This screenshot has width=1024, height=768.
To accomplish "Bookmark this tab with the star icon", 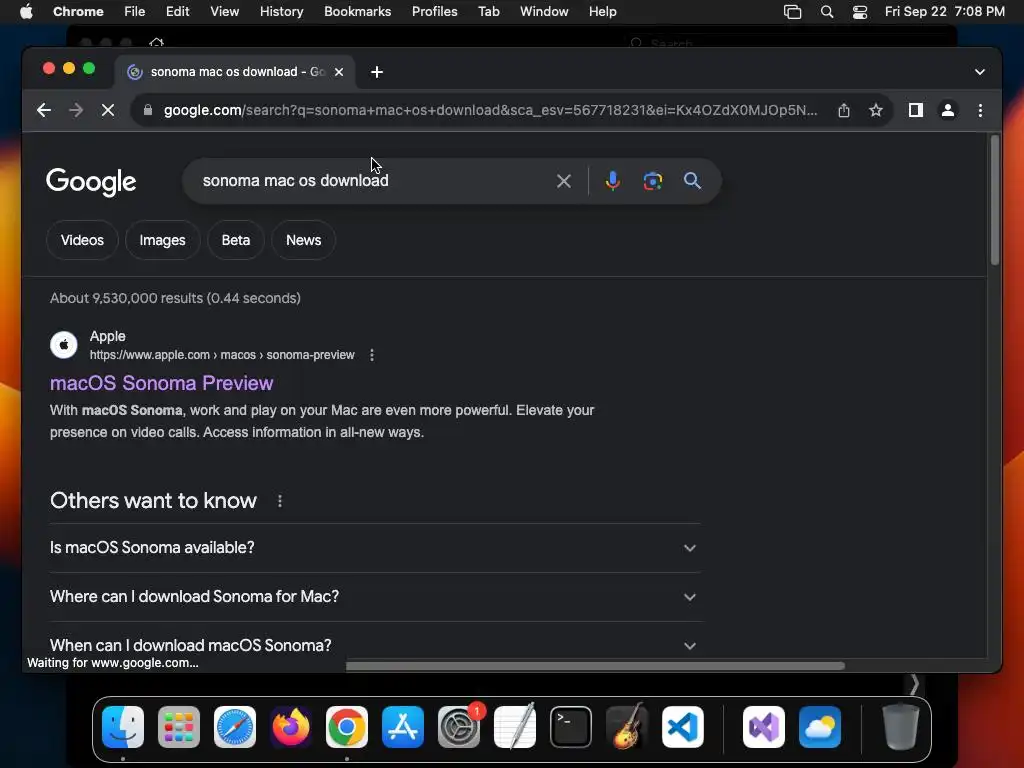I will [876, 110].
